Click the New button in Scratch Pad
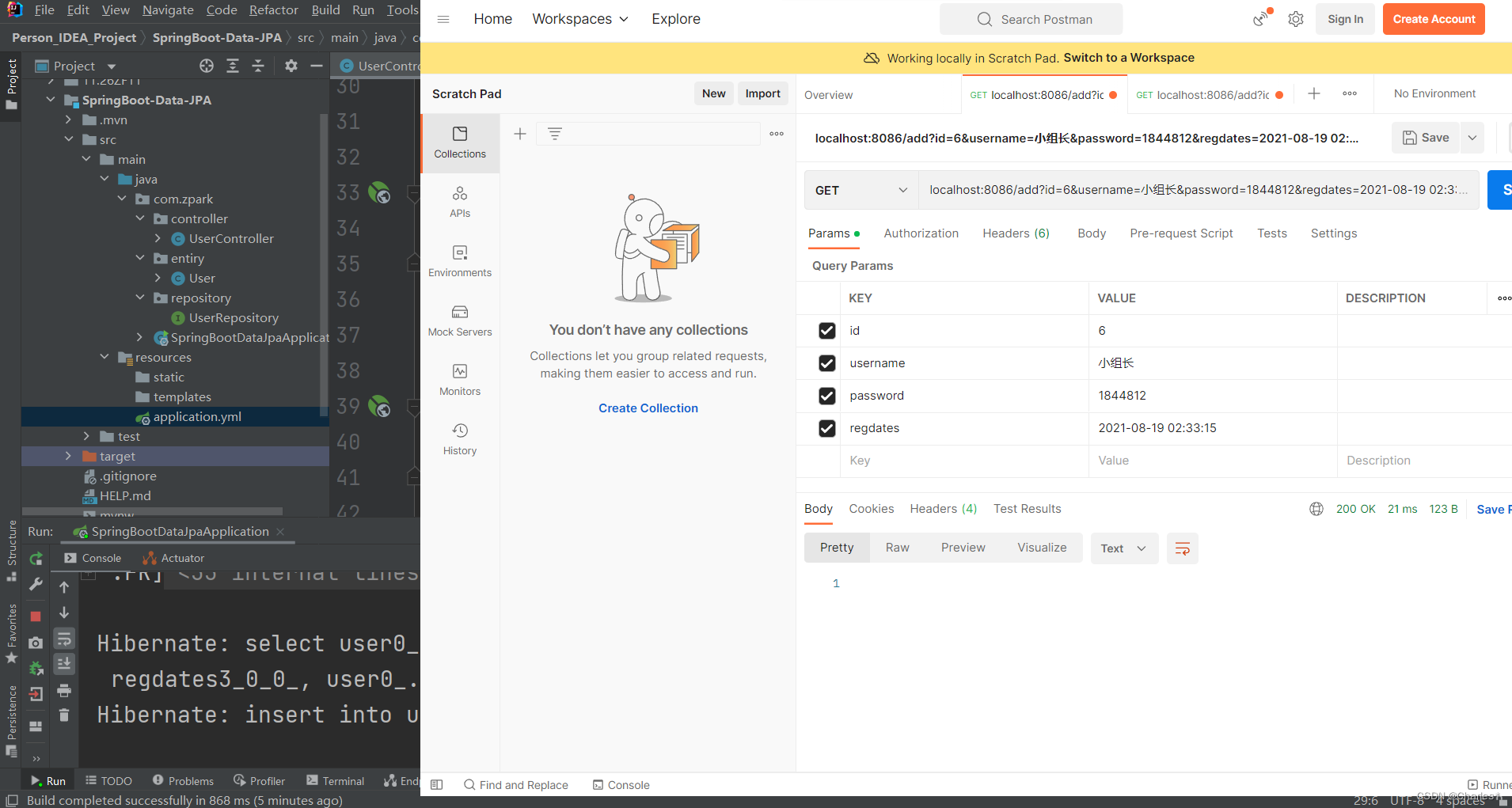This screenshot has height=808, width=1512. pos(713,93)
